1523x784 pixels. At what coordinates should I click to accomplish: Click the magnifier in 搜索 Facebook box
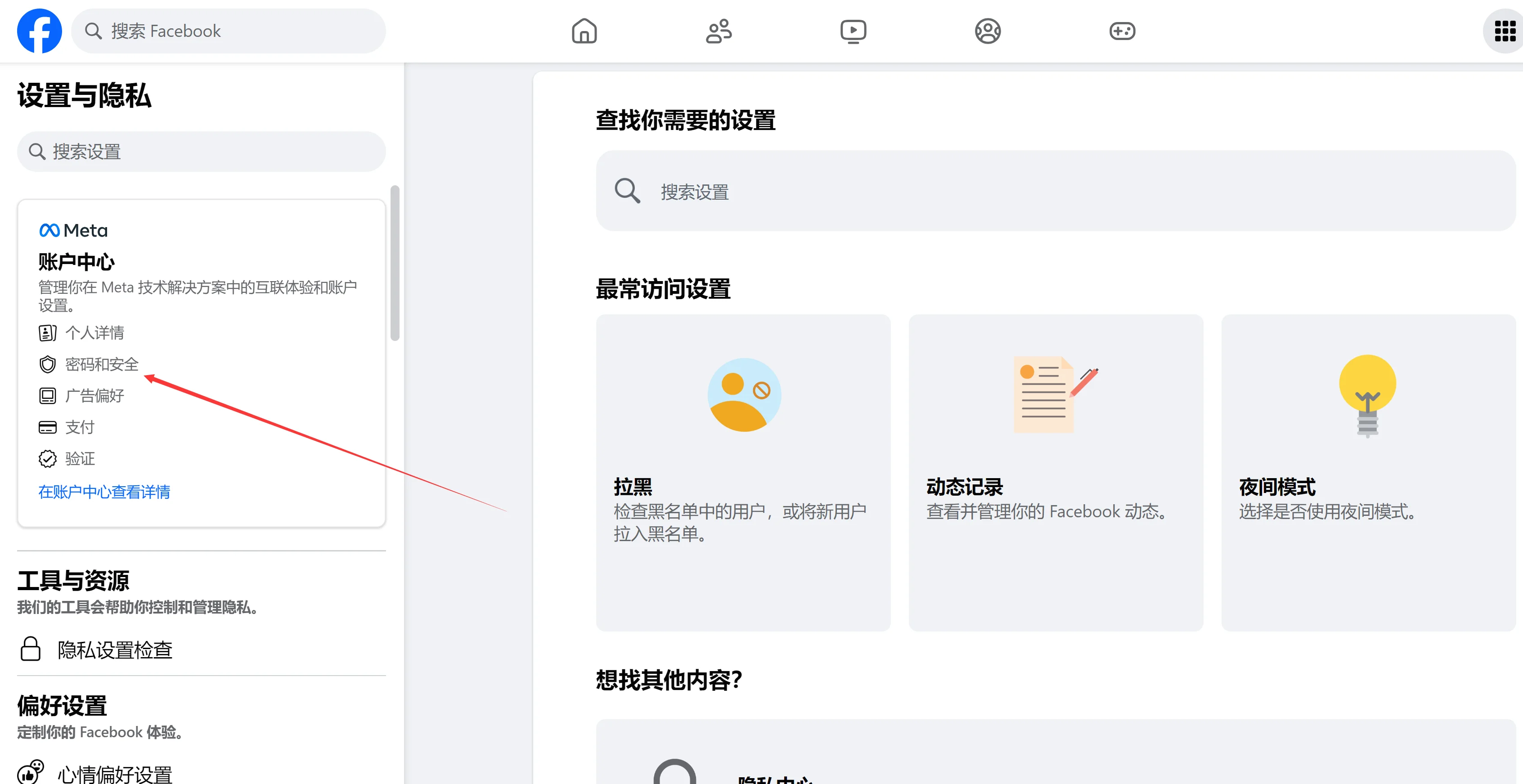tap(94, 31)
